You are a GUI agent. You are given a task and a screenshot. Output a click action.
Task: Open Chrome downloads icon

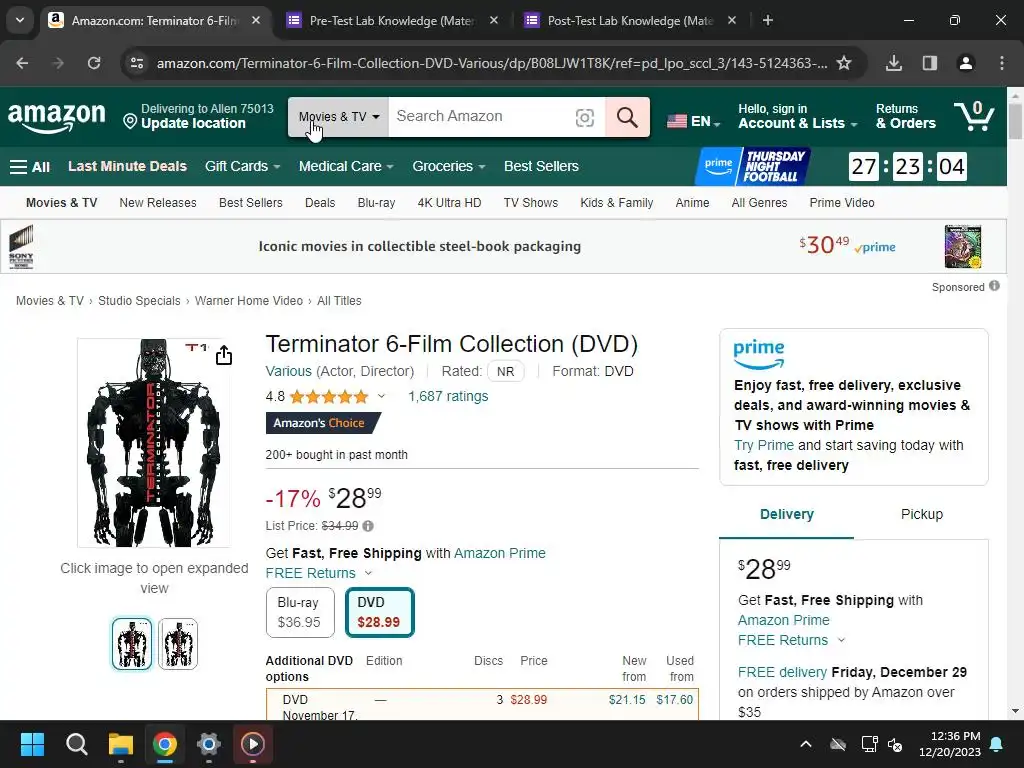(x=893, y=63)
